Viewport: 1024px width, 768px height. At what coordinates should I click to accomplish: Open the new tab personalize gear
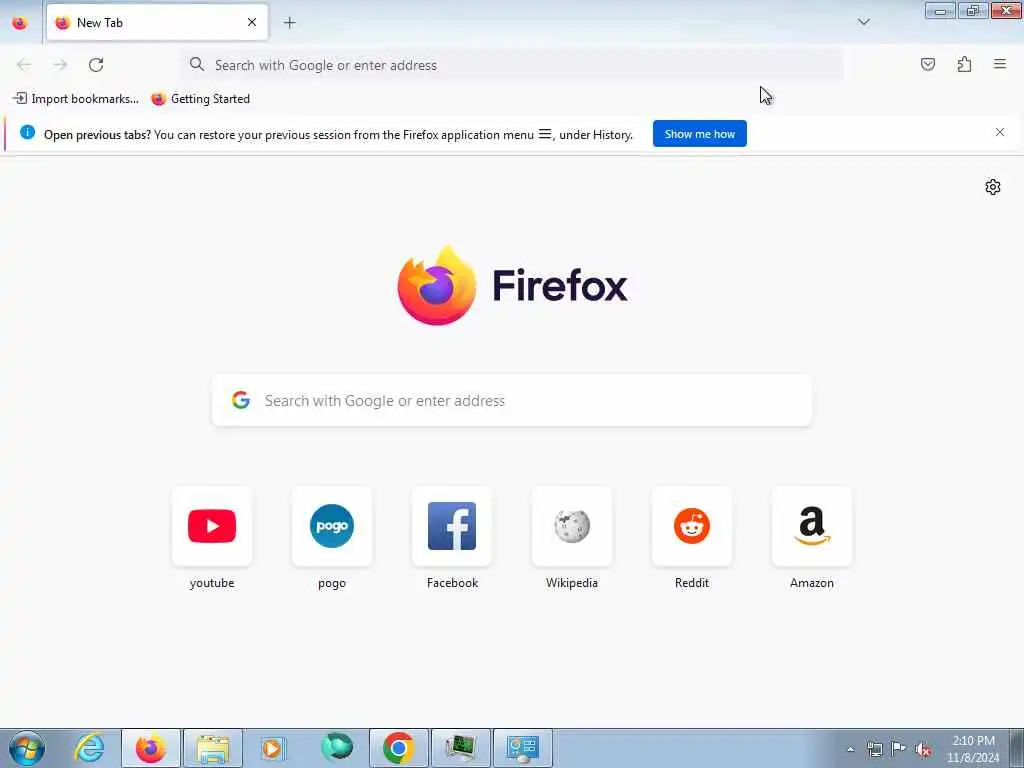(x=993, y=187)
